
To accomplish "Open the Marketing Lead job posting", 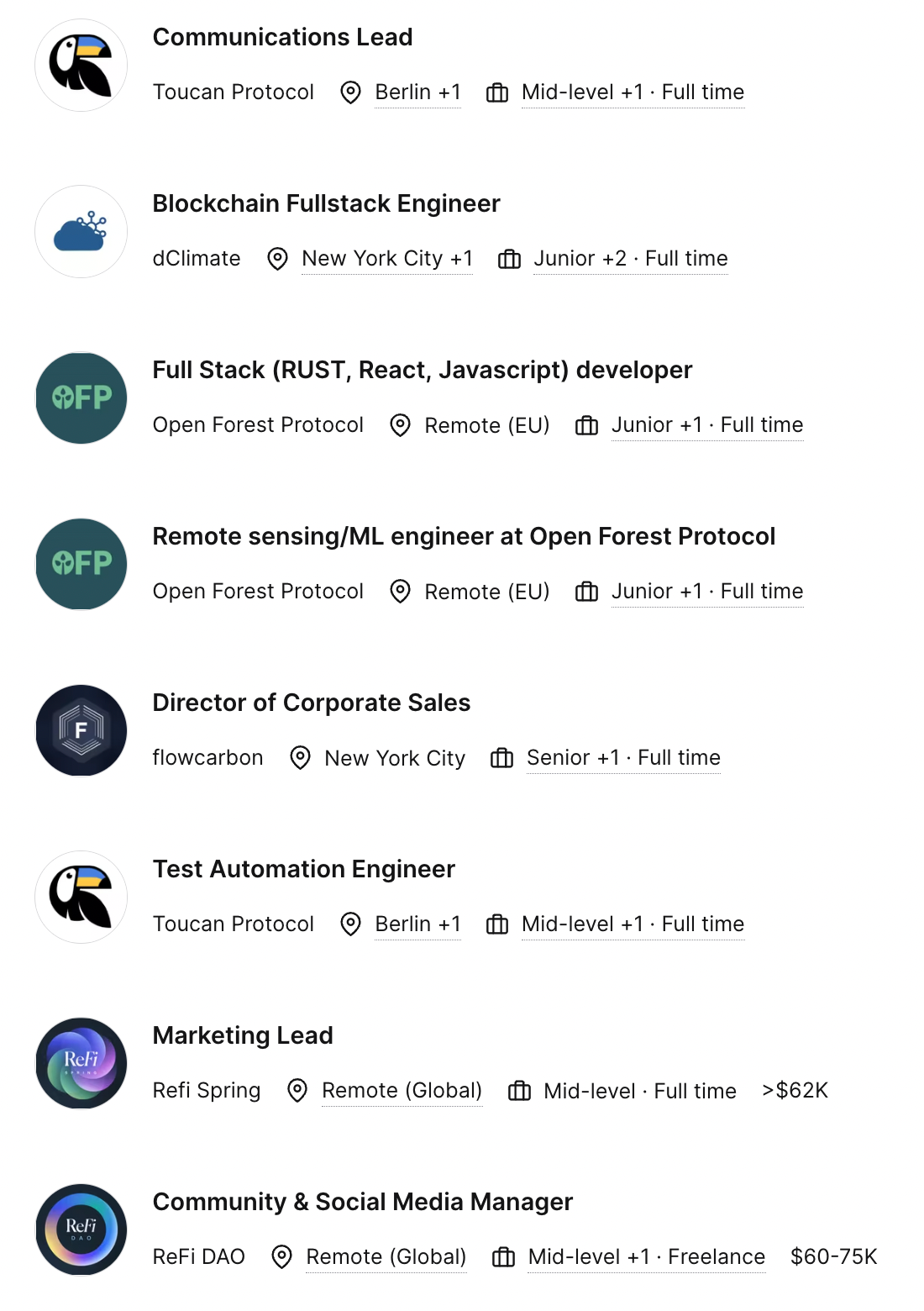I will [243, 1036].
